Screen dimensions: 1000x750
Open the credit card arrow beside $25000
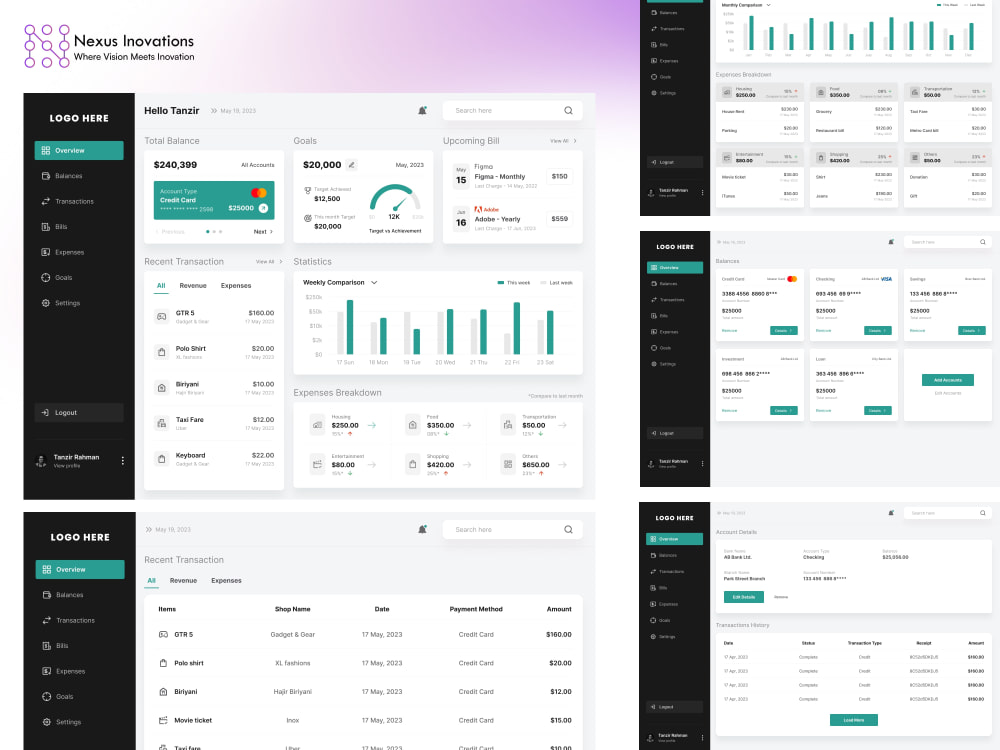[263, 208]
